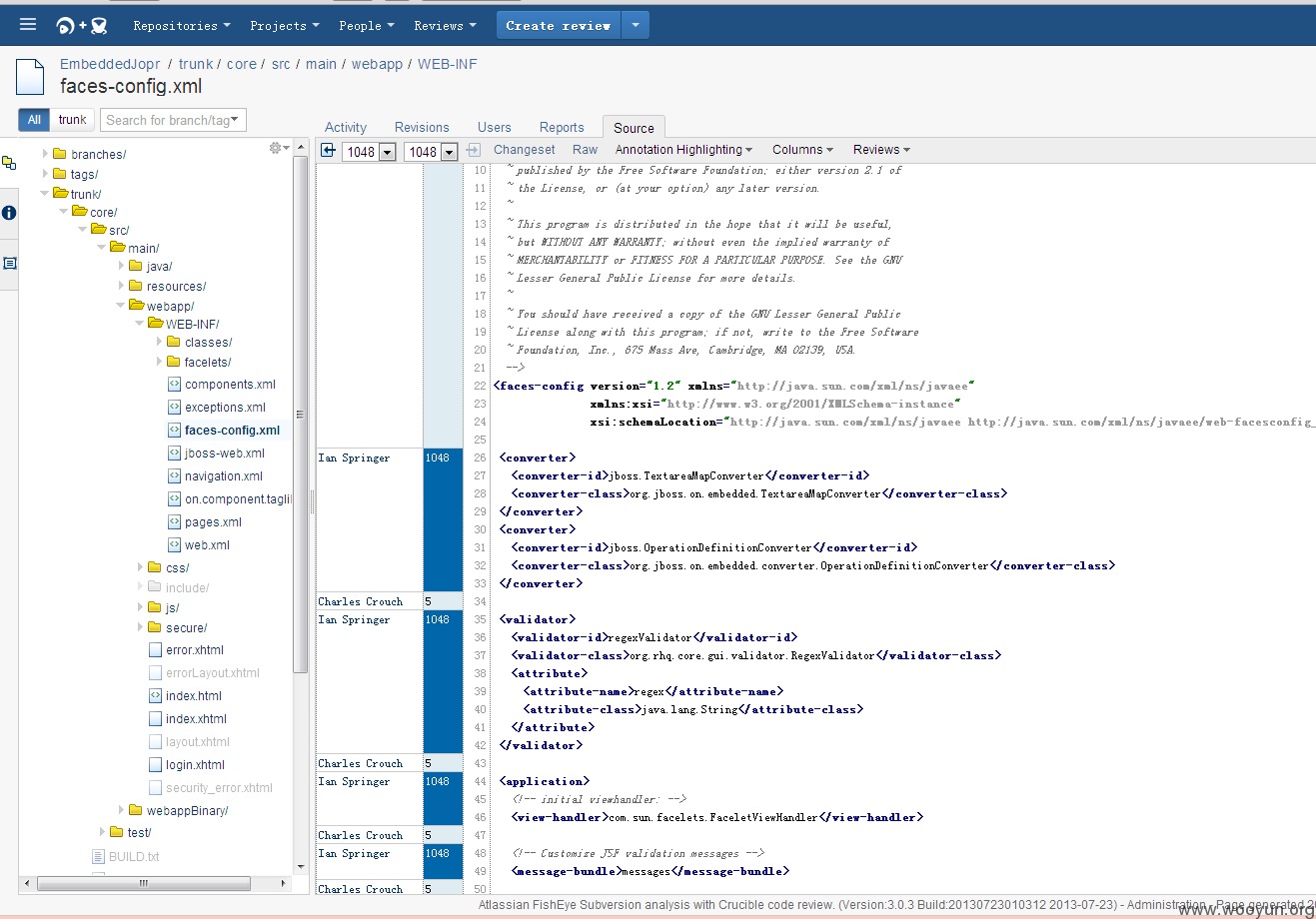Click the Search for branch/tag field

(x=172, y=120)
